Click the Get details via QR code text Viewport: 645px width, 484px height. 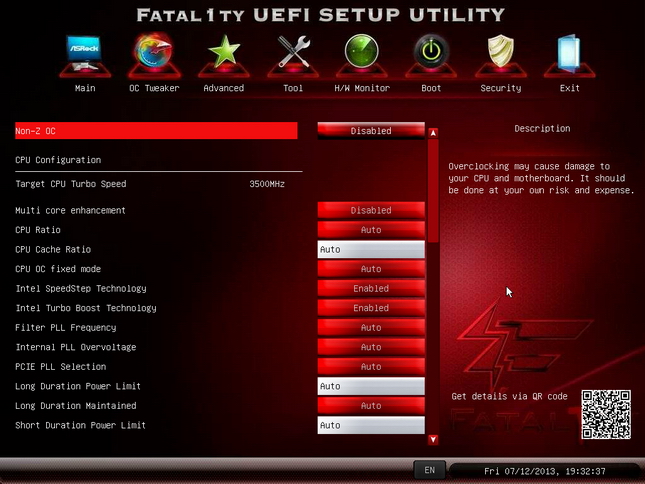point(509,396)
